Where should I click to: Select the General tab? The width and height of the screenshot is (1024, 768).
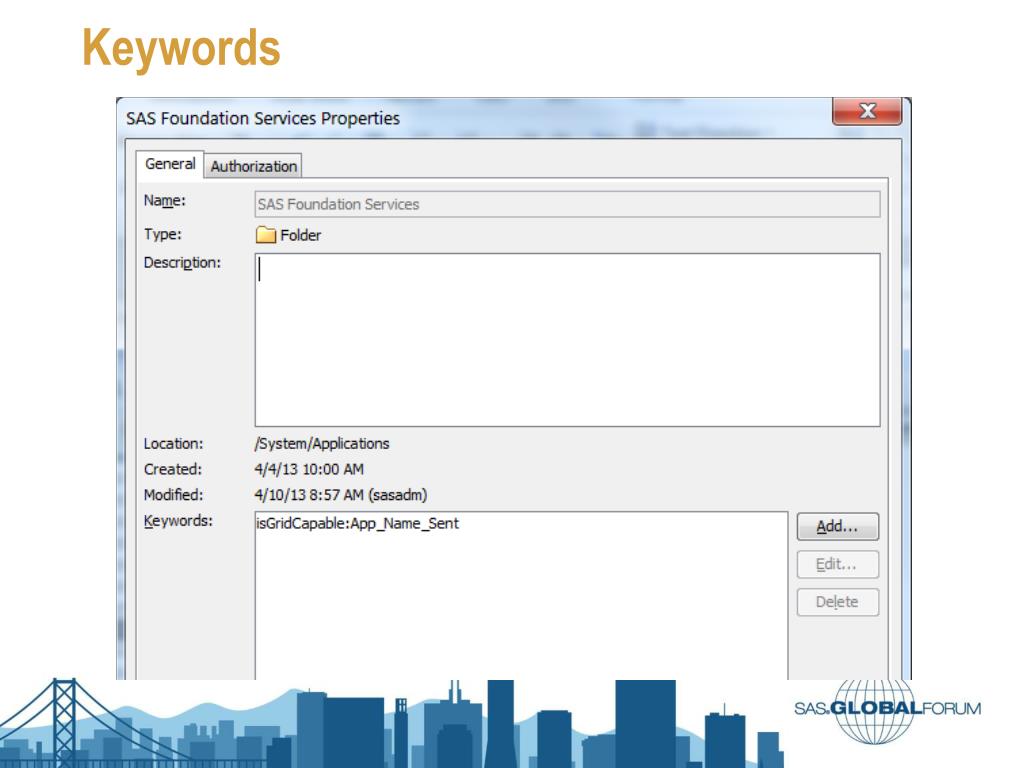(170, 163)
